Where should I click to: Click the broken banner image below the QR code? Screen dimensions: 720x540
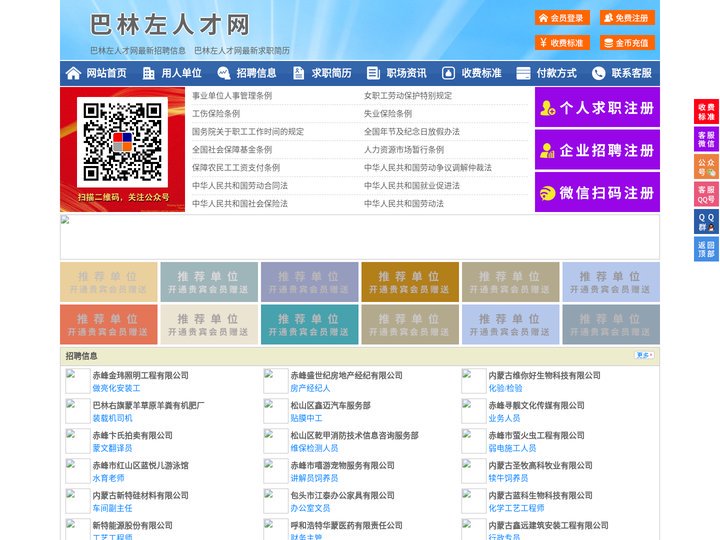[x=360, y=237]
